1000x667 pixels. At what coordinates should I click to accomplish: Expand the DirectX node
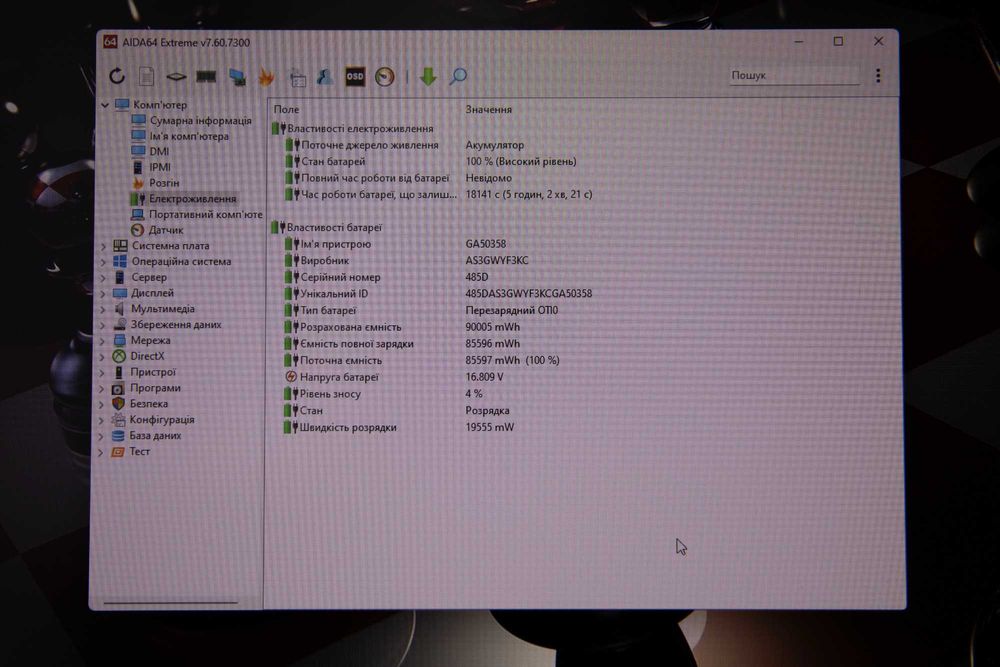pos(102,357)
